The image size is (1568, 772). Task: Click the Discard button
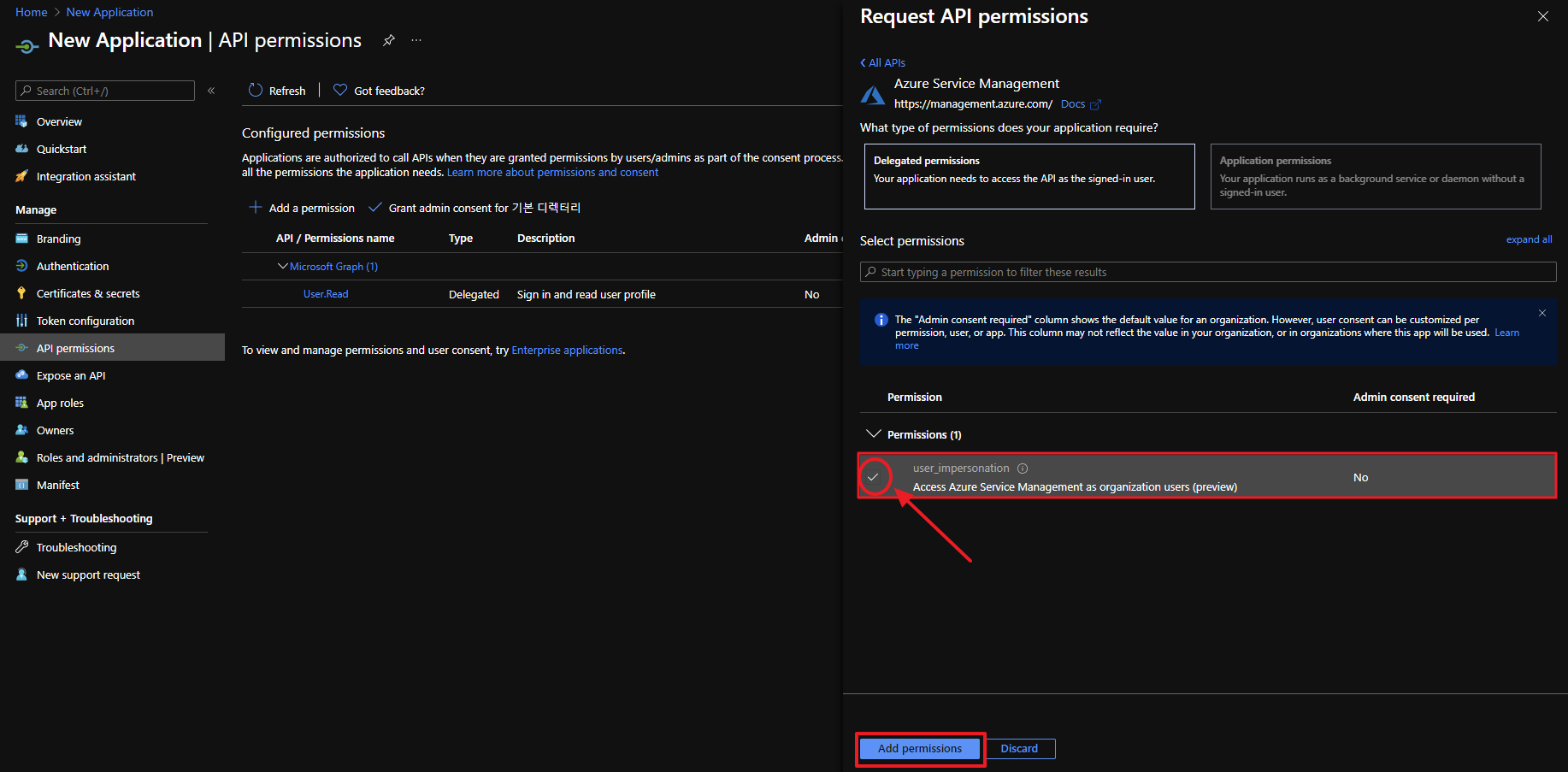[x=1019, y=749]
